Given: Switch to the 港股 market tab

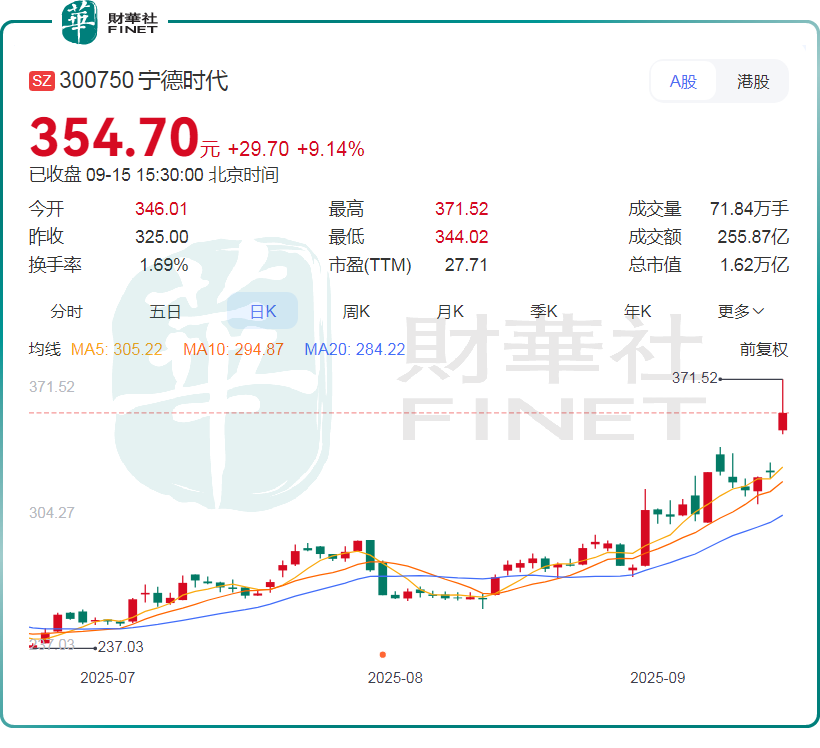Looking at the screenshot, I should point(753,81).
